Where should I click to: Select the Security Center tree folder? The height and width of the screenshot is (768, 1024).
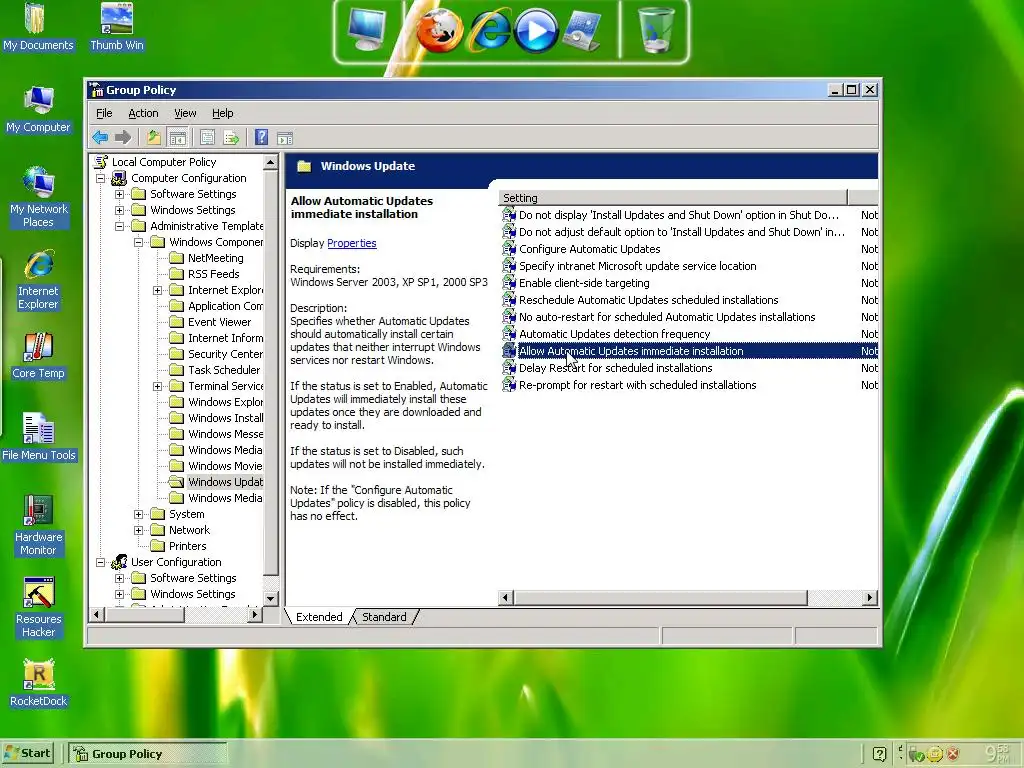(x=225, y=354)
